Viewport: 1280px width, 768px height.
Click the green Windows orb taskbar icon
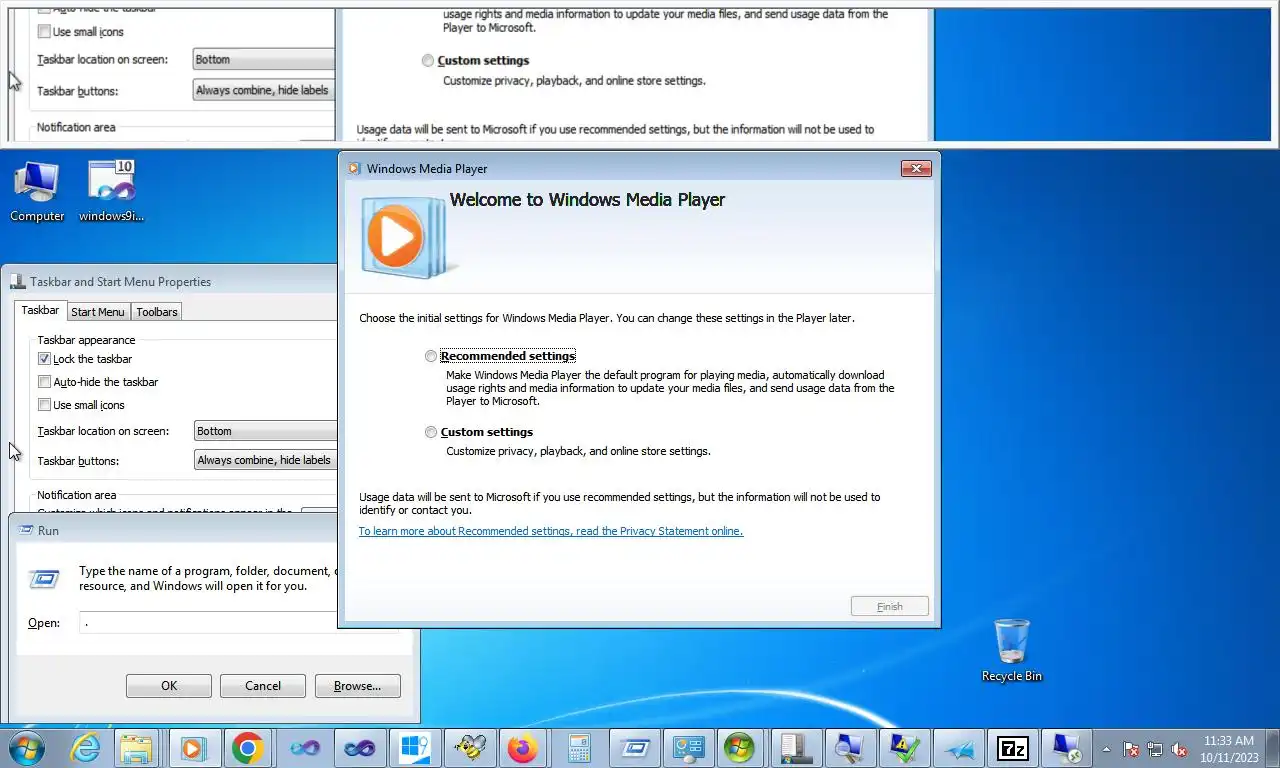tap(739, 748)
